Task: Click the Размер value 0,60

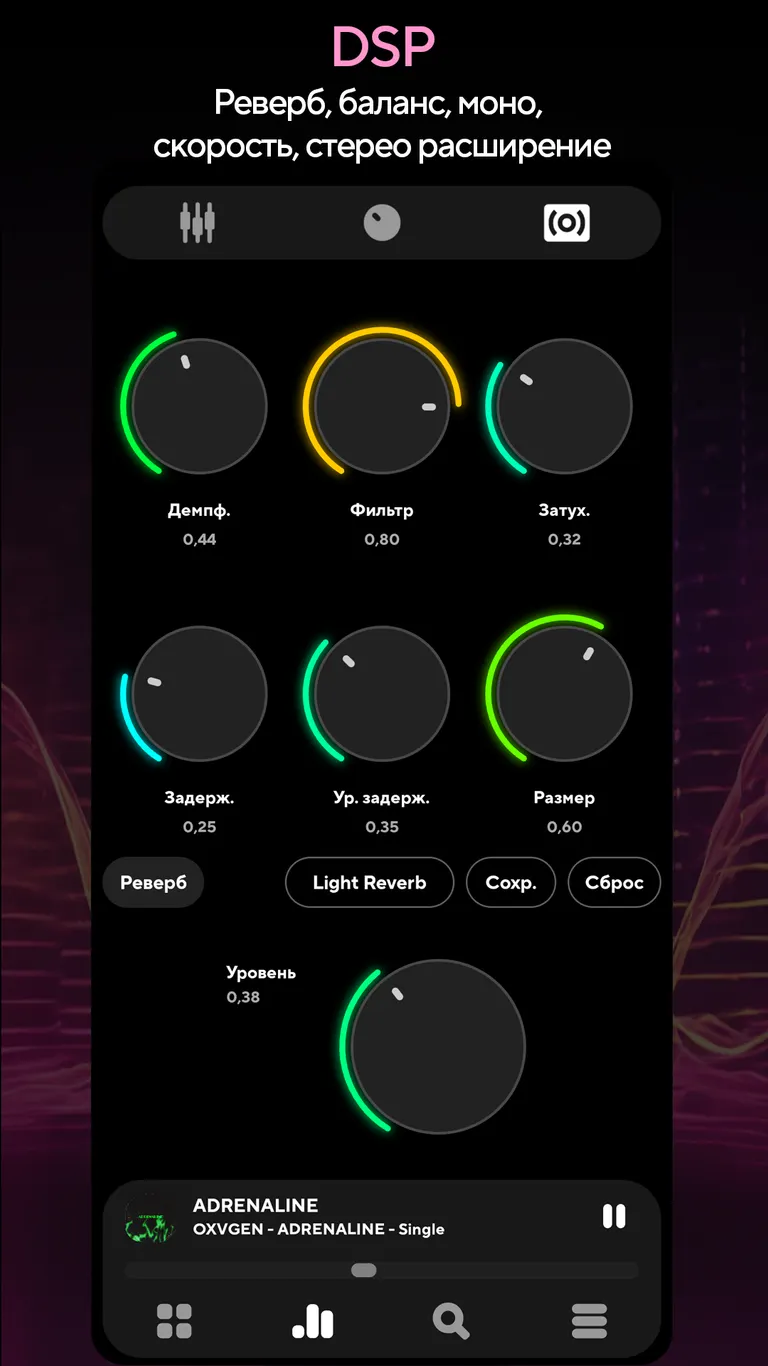Action: point(564,827)
